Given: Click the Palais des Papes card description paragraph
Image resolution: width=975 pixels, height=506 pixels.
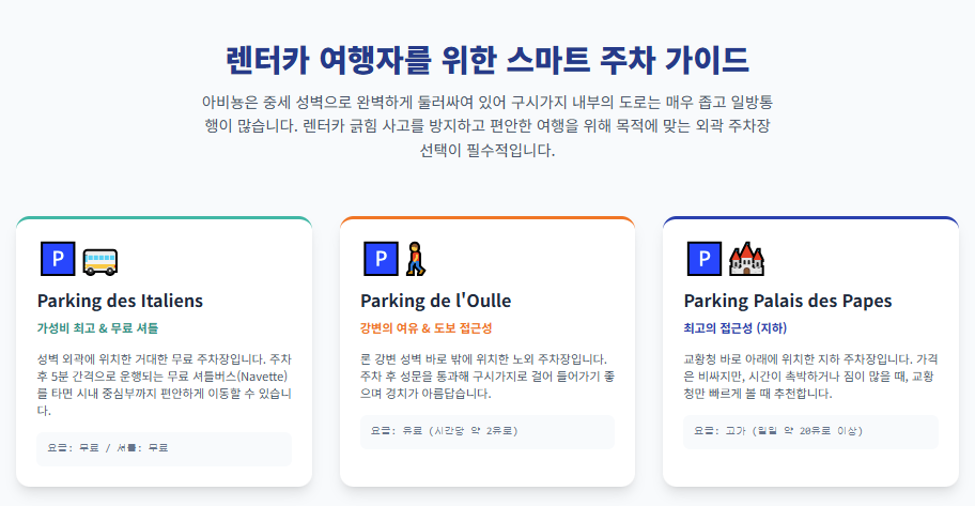Looking at the screenshot, I should 811,376.
